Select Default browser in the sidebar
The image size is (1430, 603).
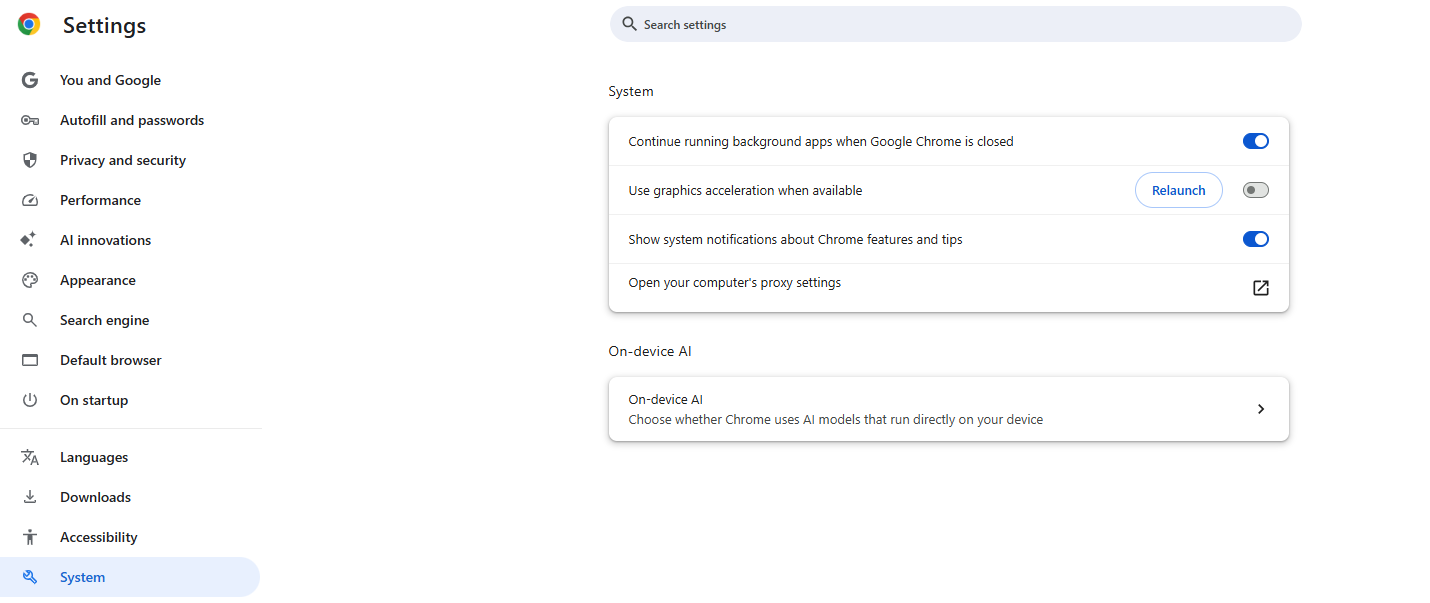click(110, 360)
